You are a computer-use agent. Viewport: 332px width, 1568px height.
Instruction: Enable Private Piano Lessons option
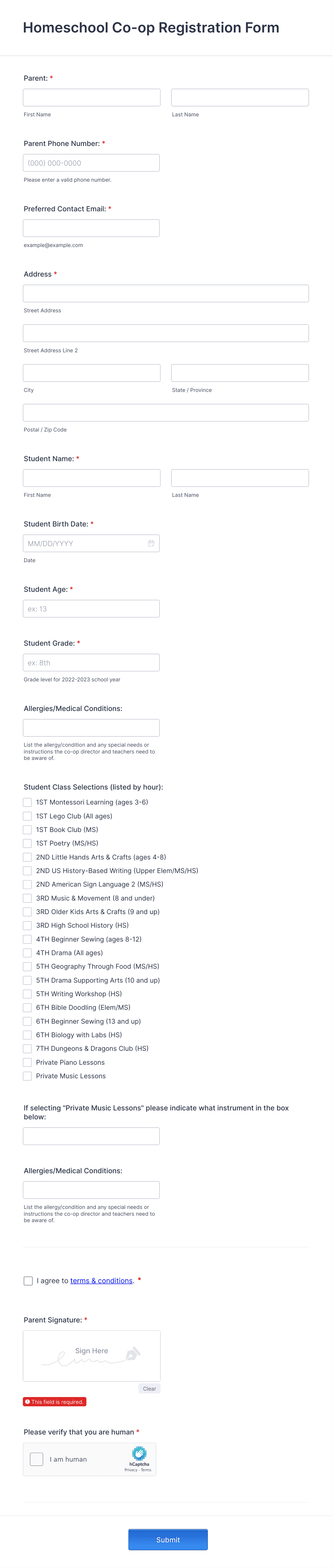(27, 1062)
